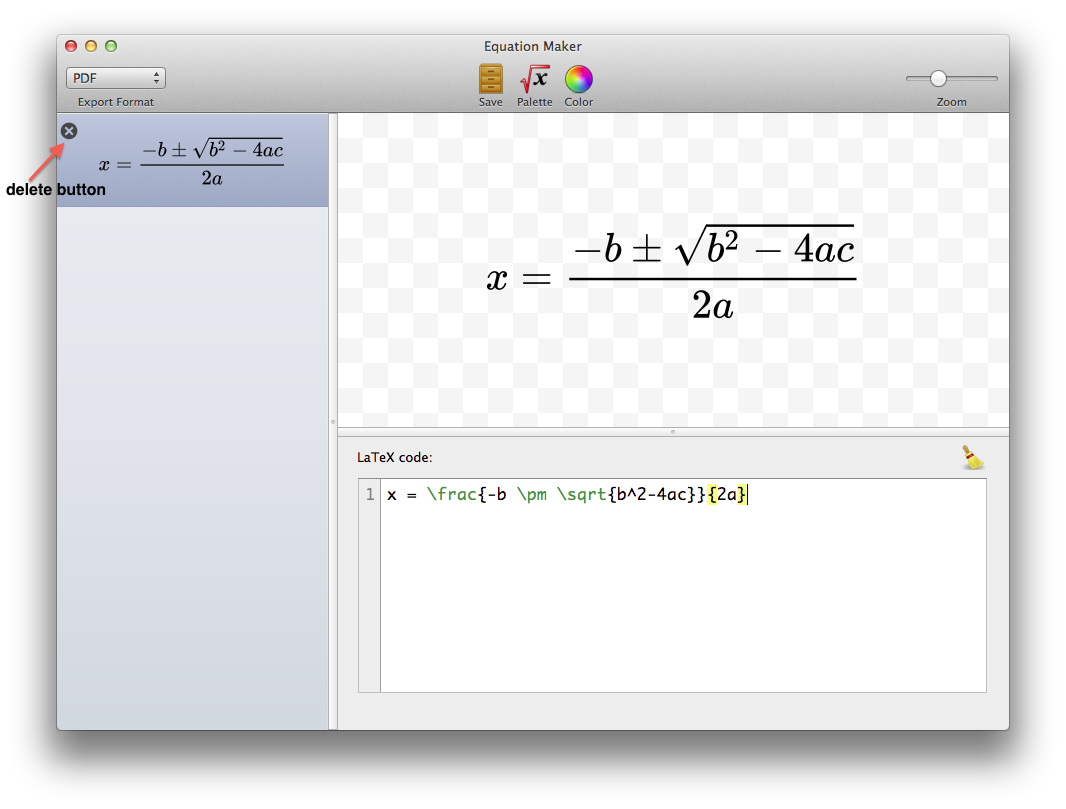Click the Export Format stepper arrows
Image resolution: width=1066 pixels, height=809 pixels.
[157, 77]
